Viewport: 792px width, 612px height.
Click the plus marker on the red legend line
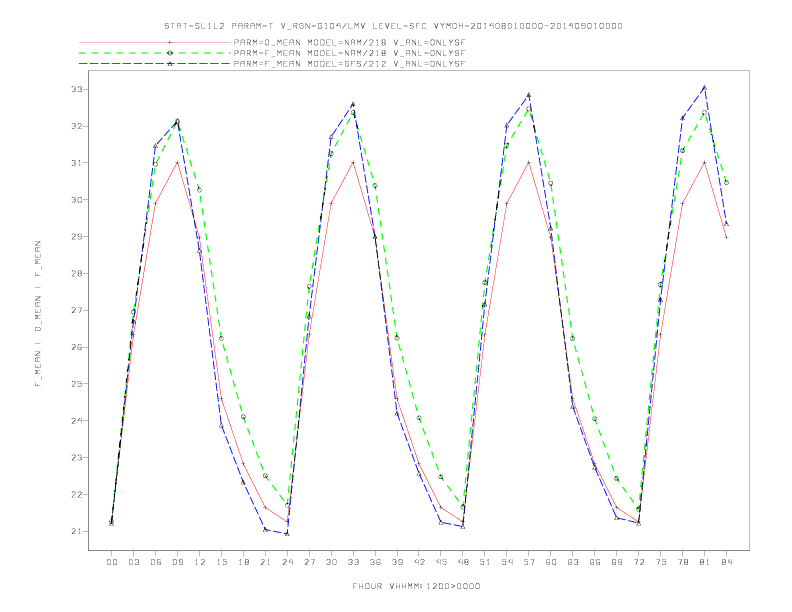(x=170, y=42)
